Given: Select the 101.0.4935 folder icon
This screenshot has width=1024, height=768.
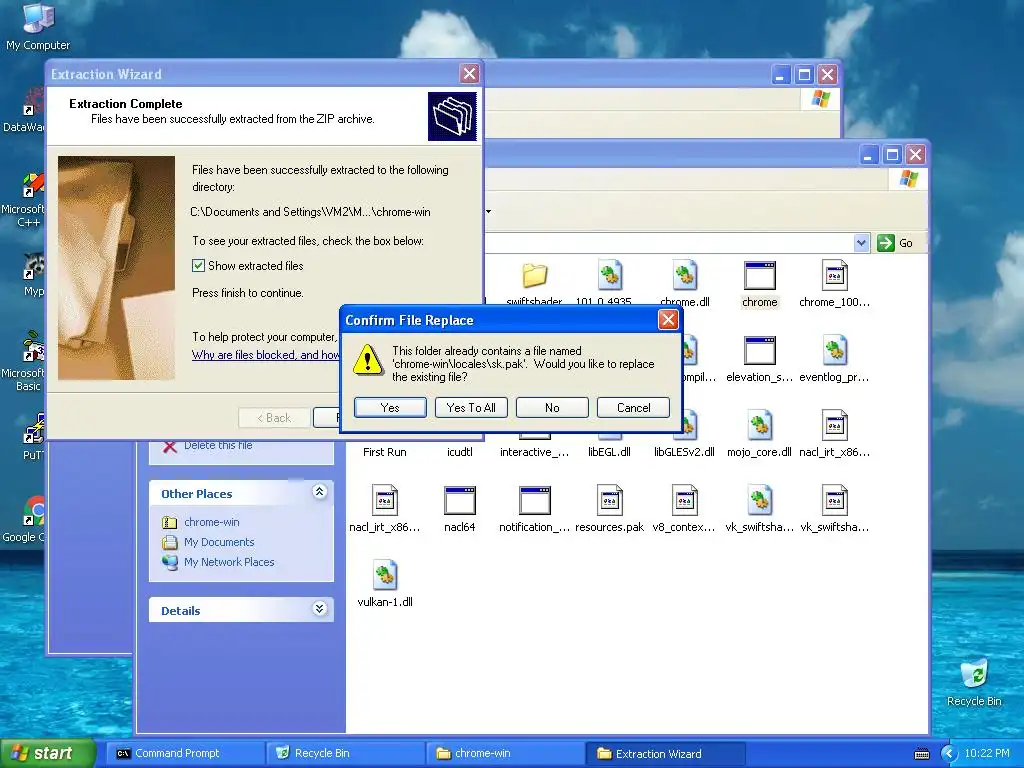Looking at the screenshot, I should point(609,276).
